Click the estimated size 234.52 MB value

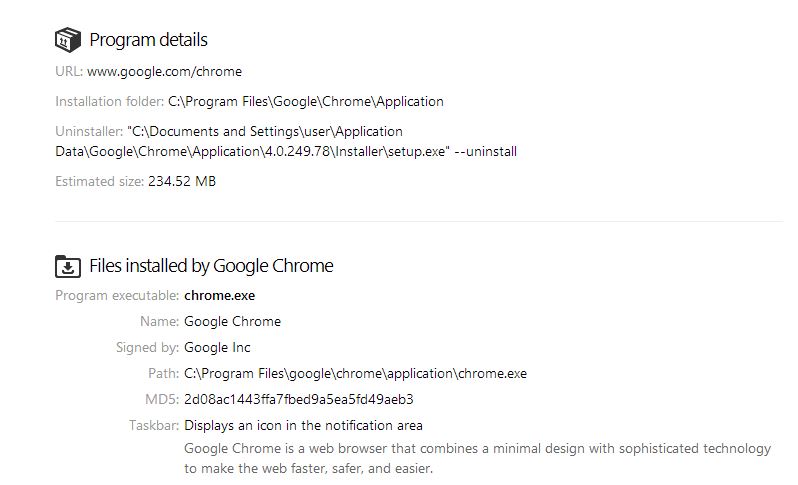pyautogui.click(x=182, y=181)
